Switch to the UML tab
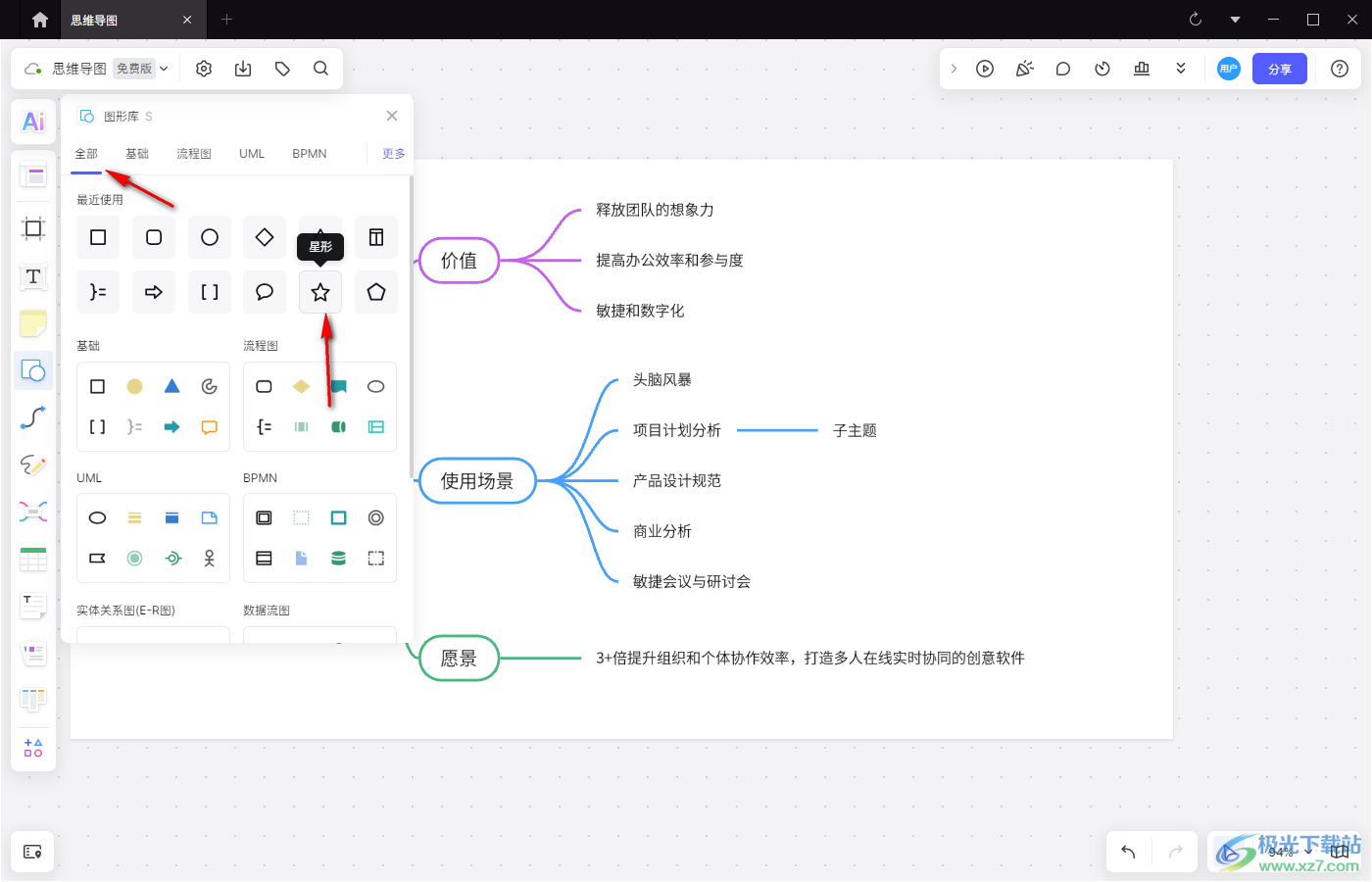Screen dimensions: 1372x882 click(x=252, y=154)
